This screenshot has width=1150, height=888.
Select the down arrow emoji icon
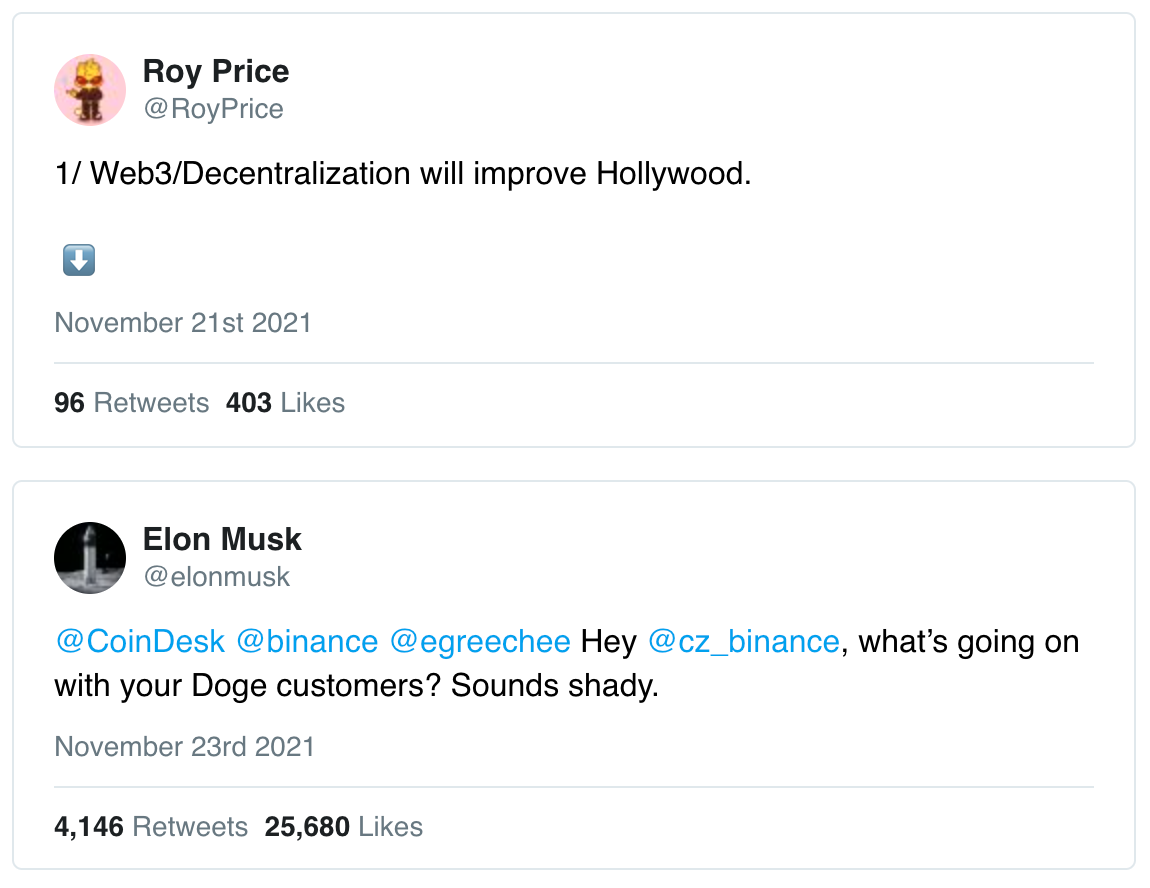coord(79,260)
